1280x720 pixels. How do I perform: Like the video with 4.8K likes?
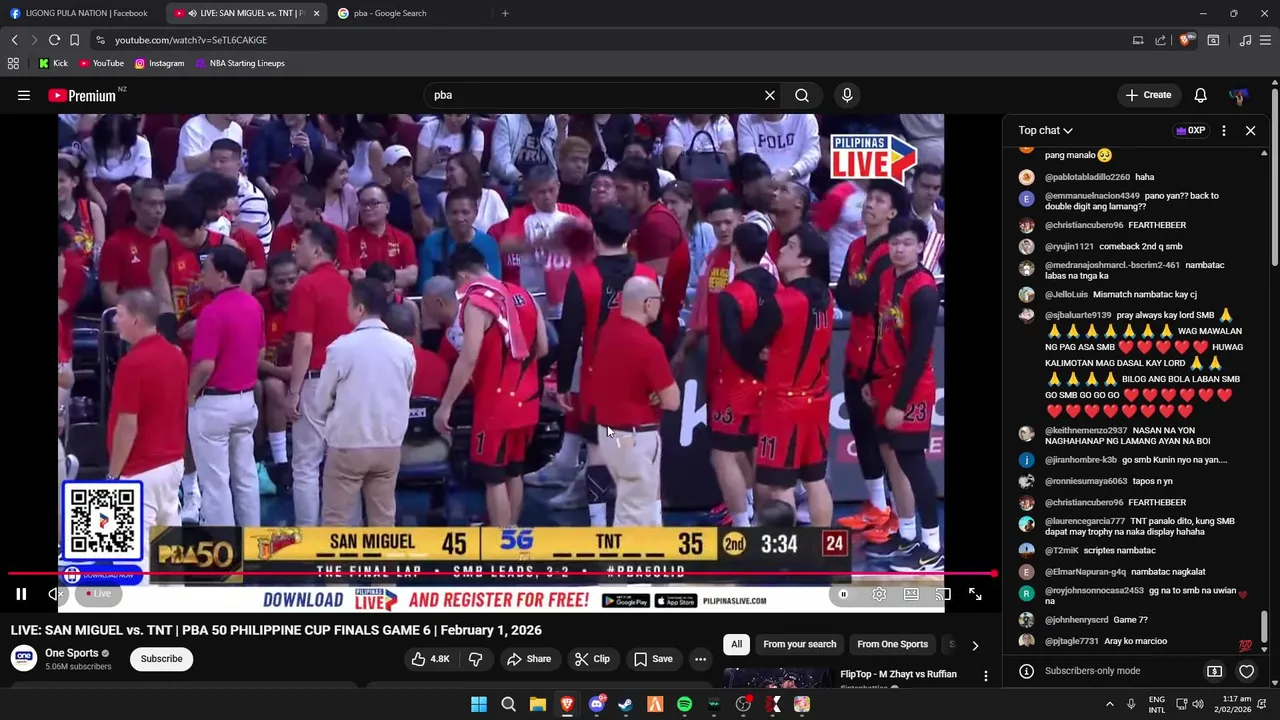pyautogui.click(x=430, y=659)
